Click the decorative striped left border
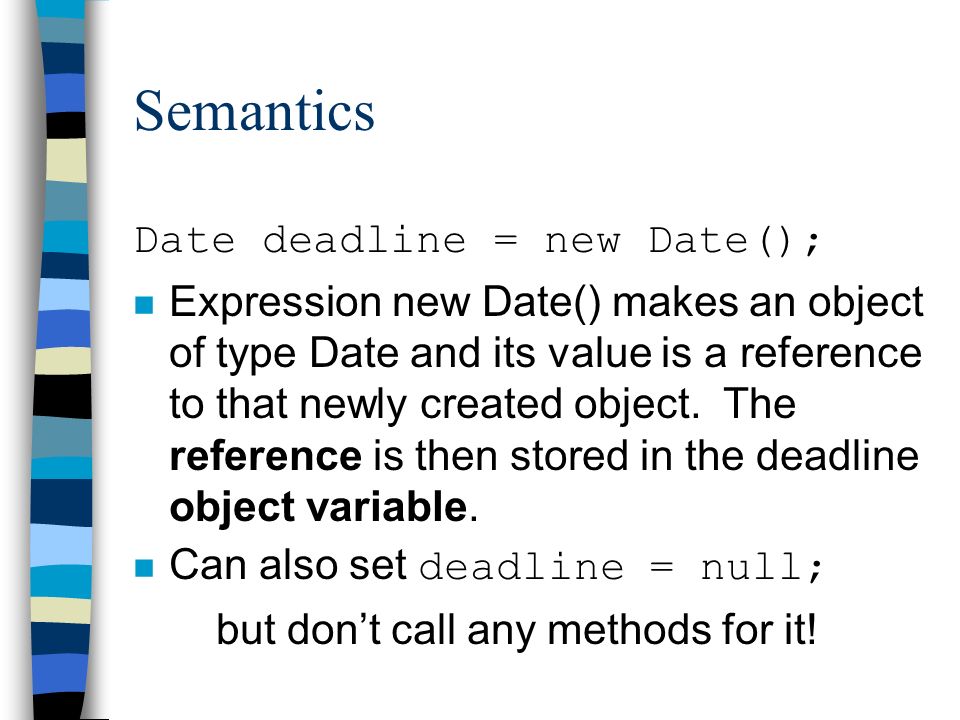Viewport: 960px width, 720px height. point(61,360)
